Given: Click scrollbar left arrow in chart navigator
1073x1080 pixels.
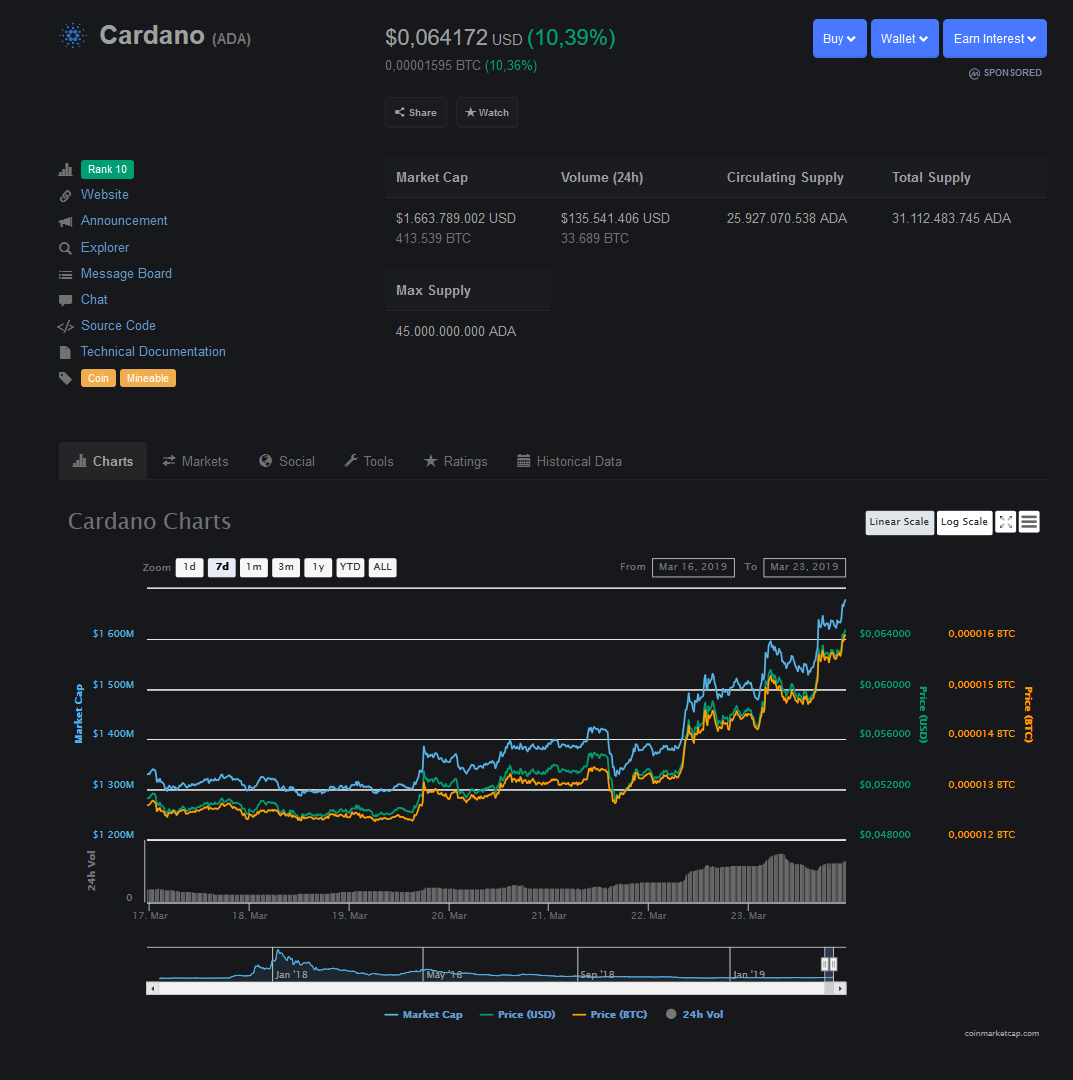Looking at the screenshot, I should point(152,988).
